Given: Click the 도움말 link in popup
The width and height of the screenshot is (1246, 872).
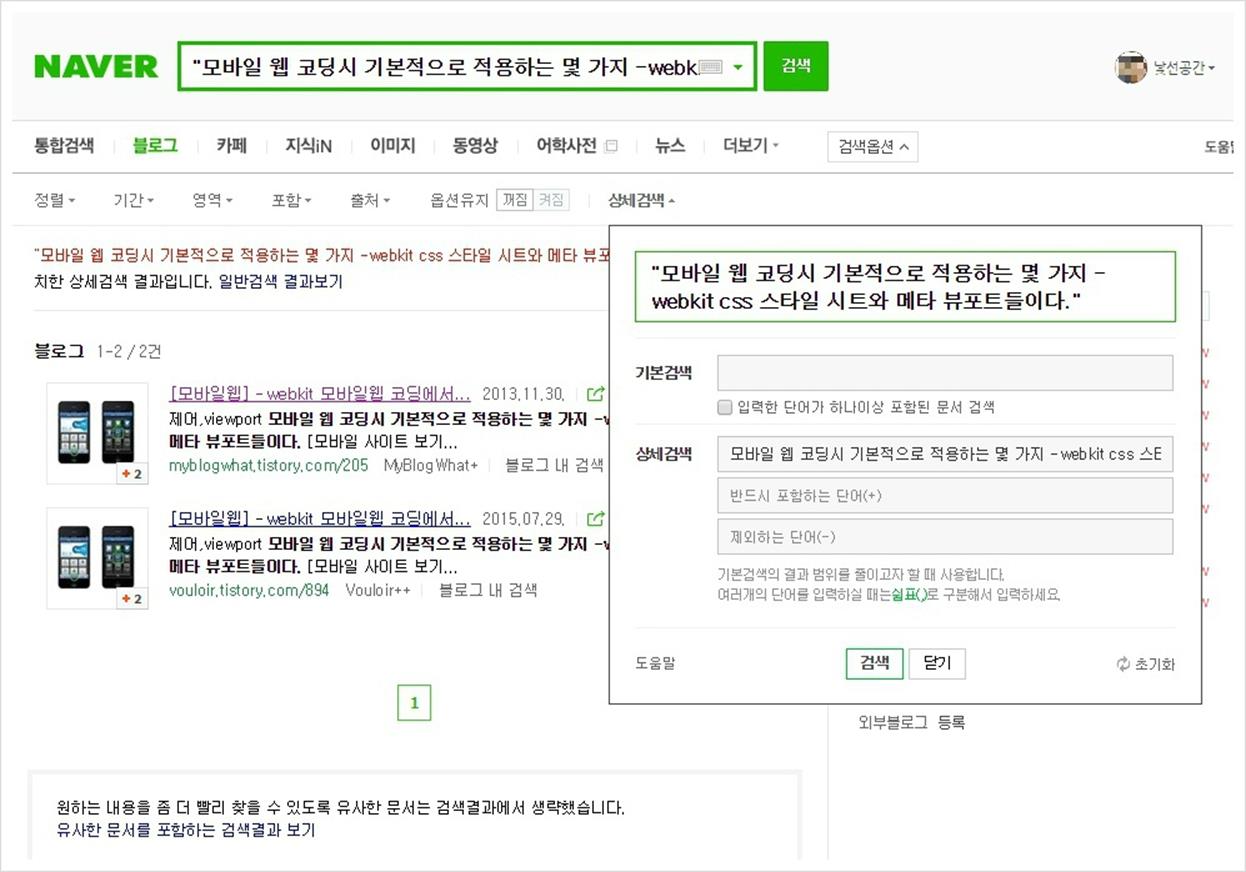Looking at the screenshot, I should click(x=655, y=663).
